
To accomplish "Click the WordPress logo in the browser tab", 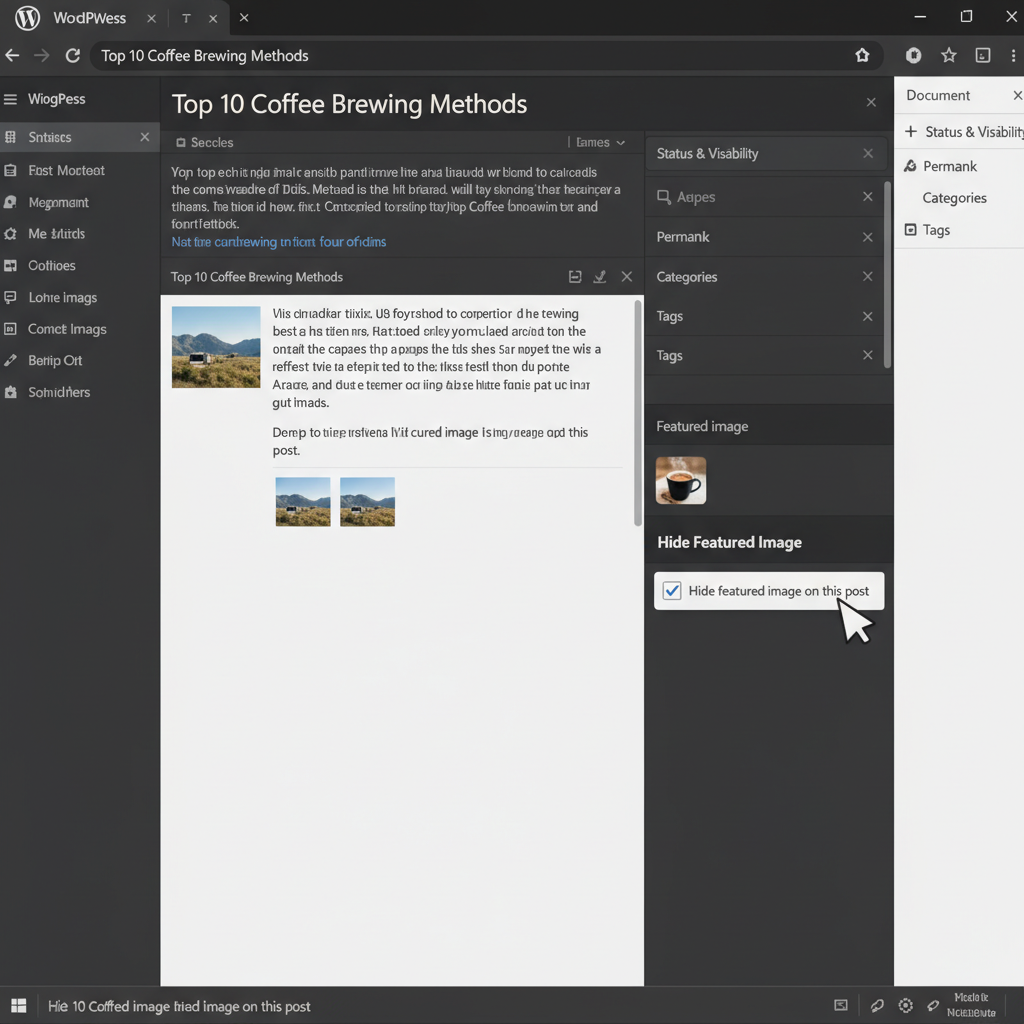I will tap(27, 18).
